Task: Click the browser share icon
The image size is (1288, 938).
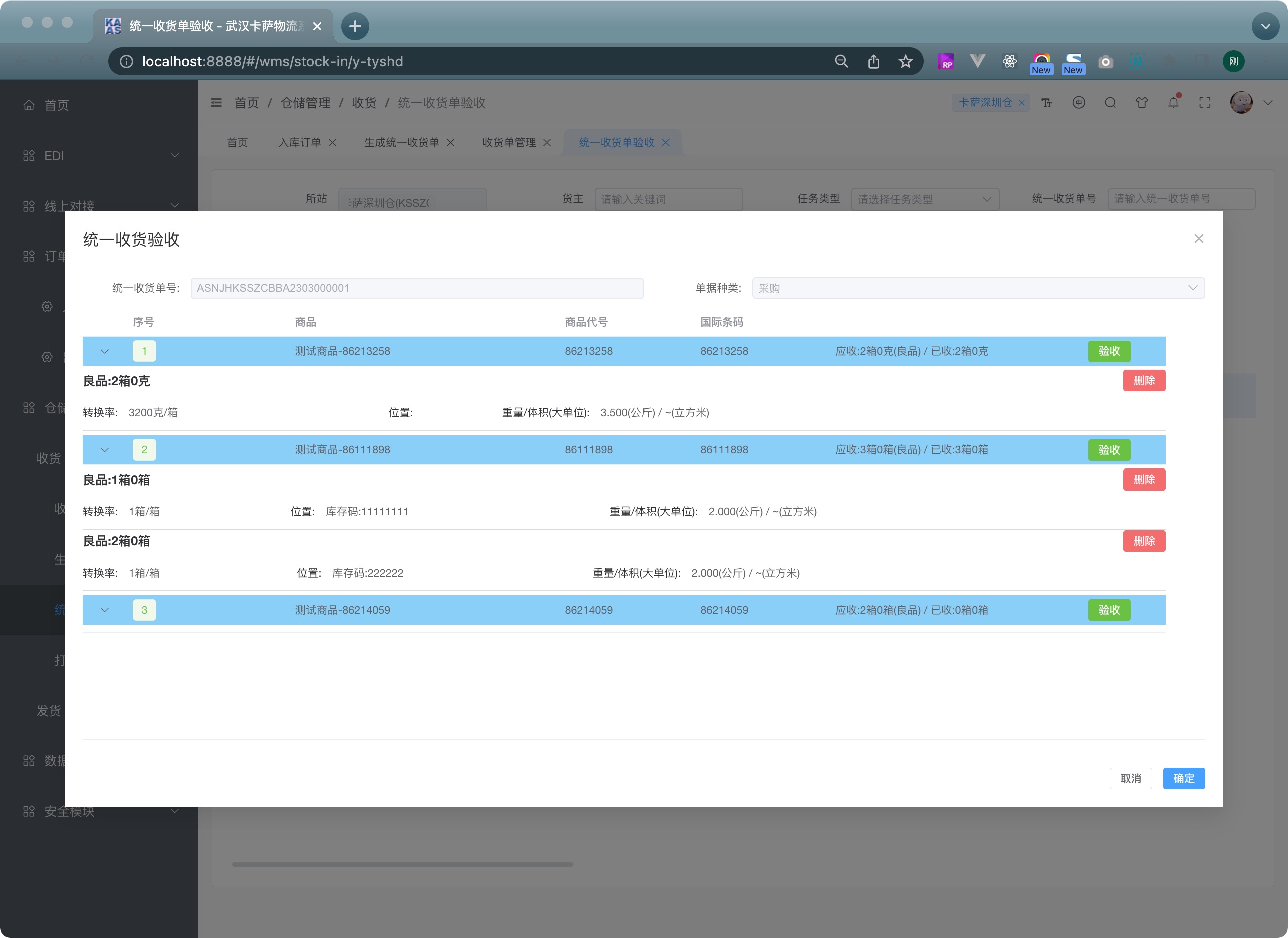Action: 874,62
